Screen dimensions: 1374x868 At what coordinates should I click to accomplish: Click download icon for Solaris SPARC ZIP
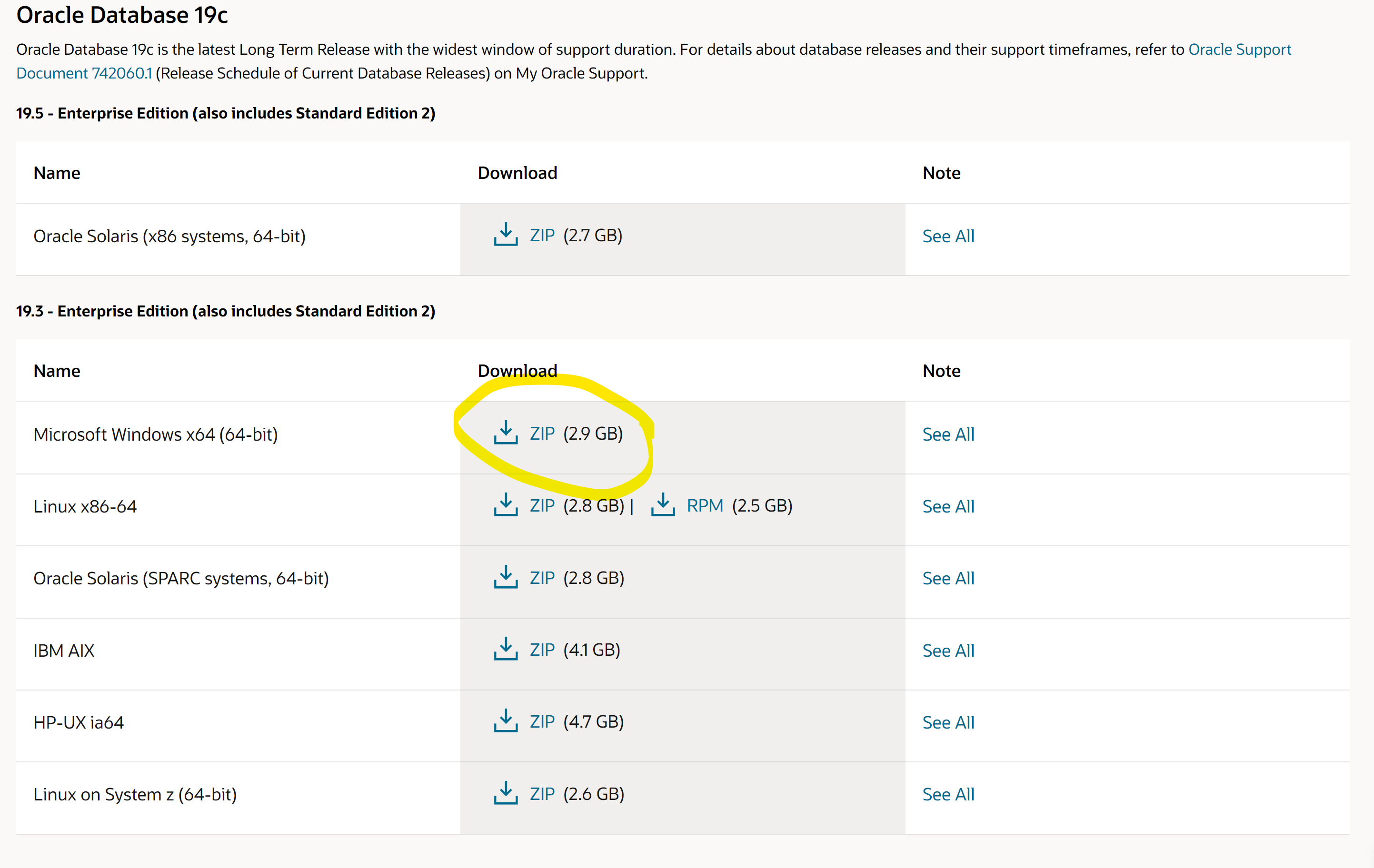coord(506,578)
